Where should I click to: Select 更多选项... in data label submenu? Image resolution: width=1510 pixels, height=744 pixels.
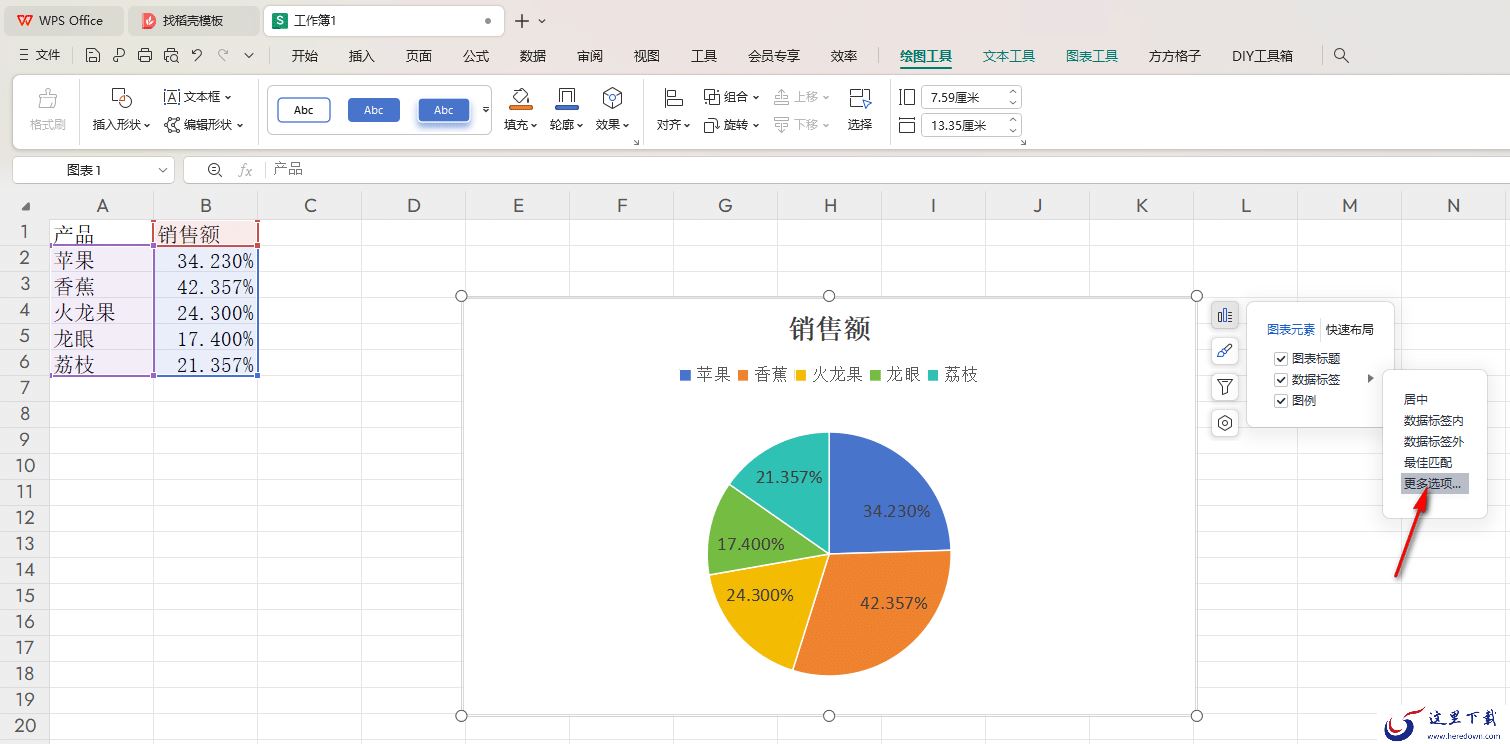[x=1433, y=483]
